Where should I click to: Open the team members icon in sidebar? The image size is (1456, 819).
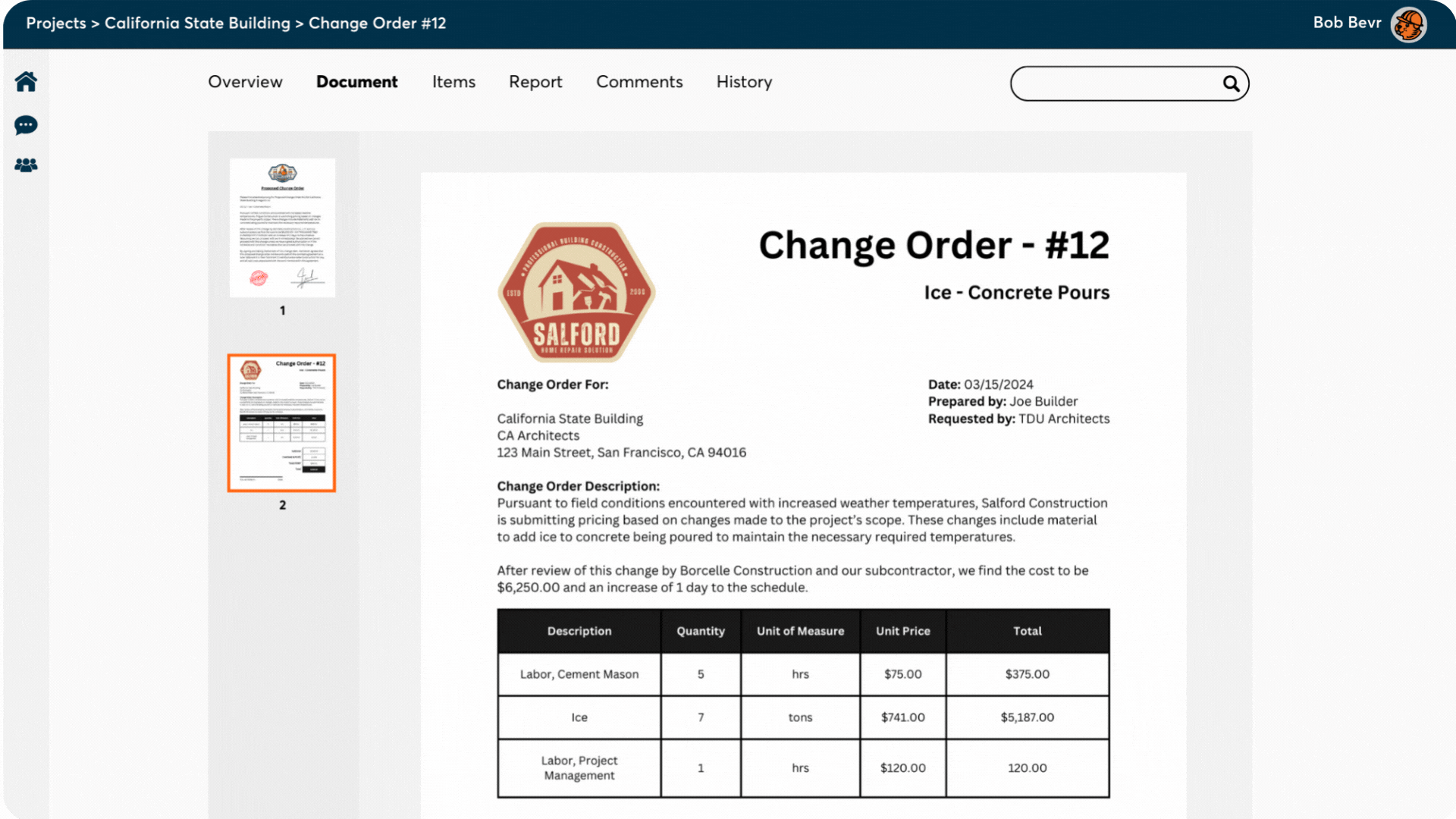[26, 165]
